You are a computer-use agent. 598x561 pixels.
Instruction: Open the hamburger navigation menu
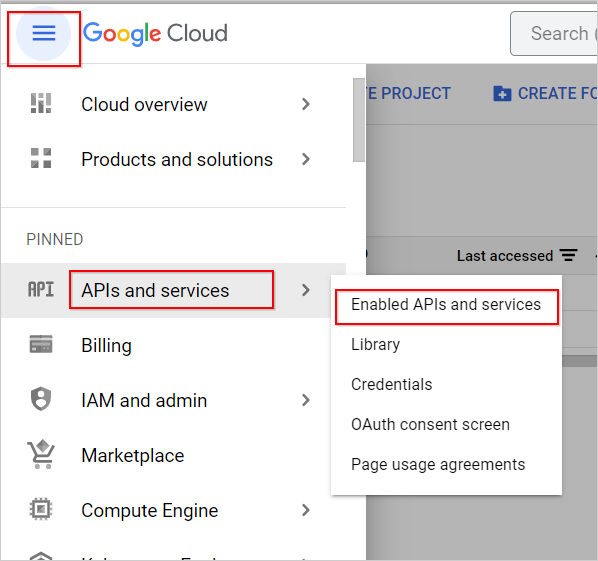tap(43, 33)
